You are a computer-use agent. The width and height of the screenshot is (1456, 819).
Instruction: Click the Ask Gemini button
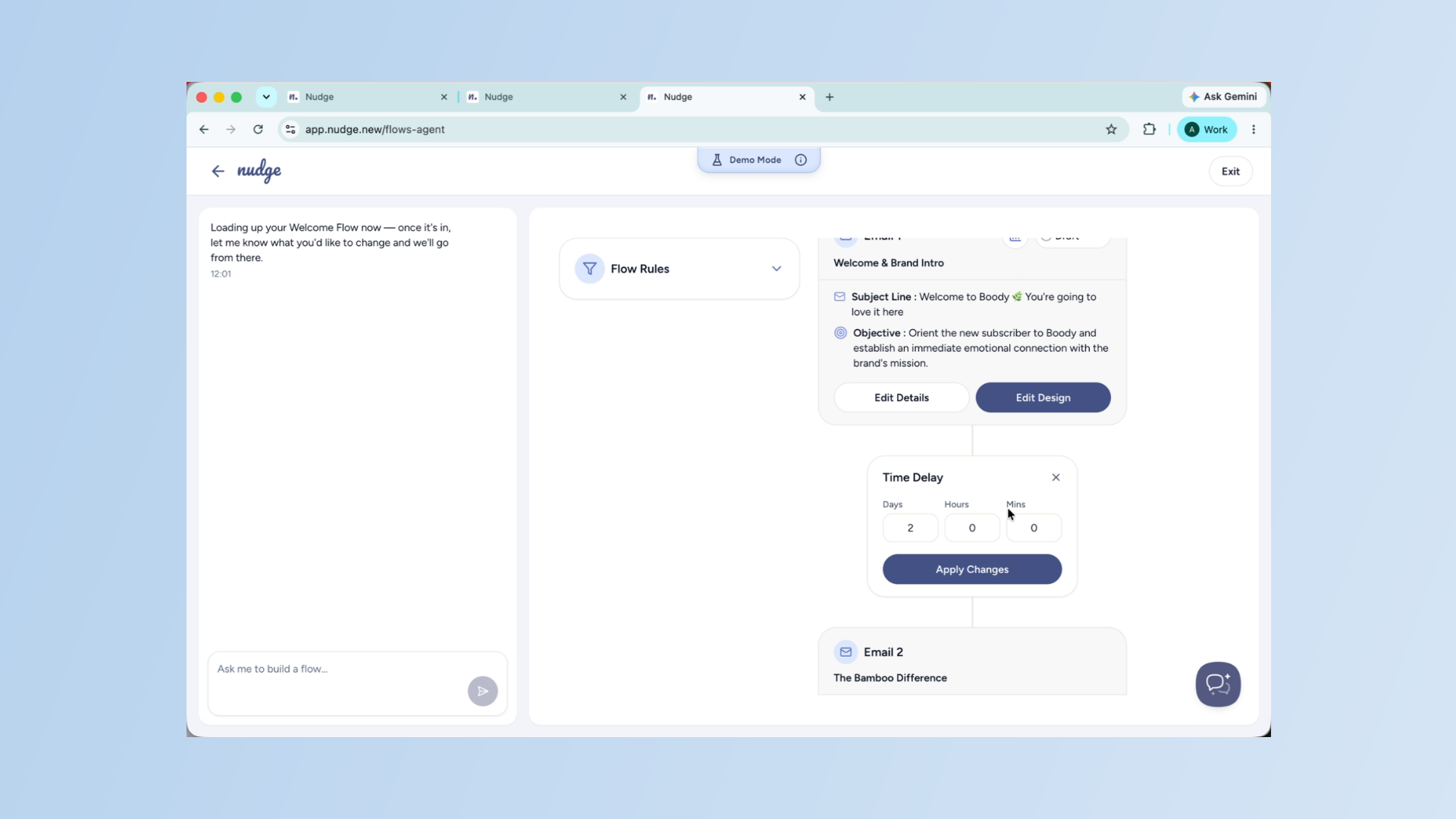click(x=1223, y=96)
